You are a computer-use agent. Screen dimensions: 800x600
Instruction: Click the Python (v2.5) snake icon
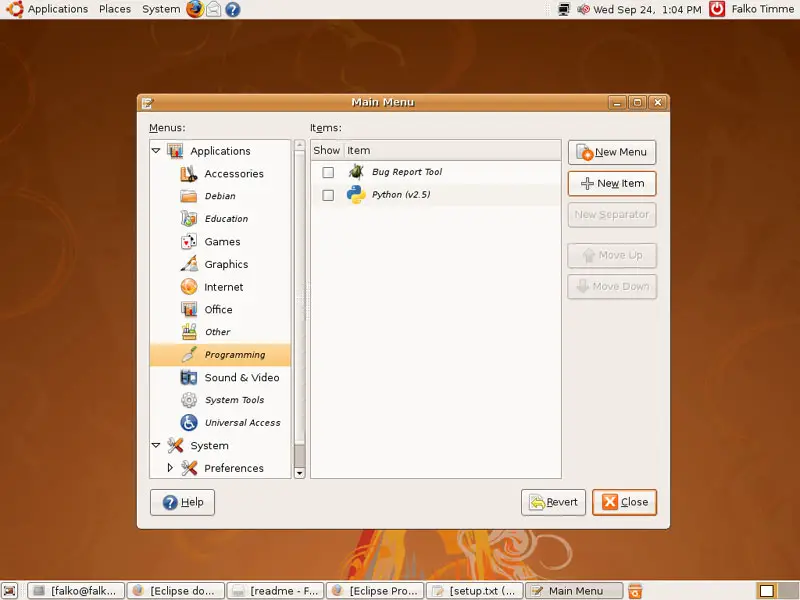[356, 194]
